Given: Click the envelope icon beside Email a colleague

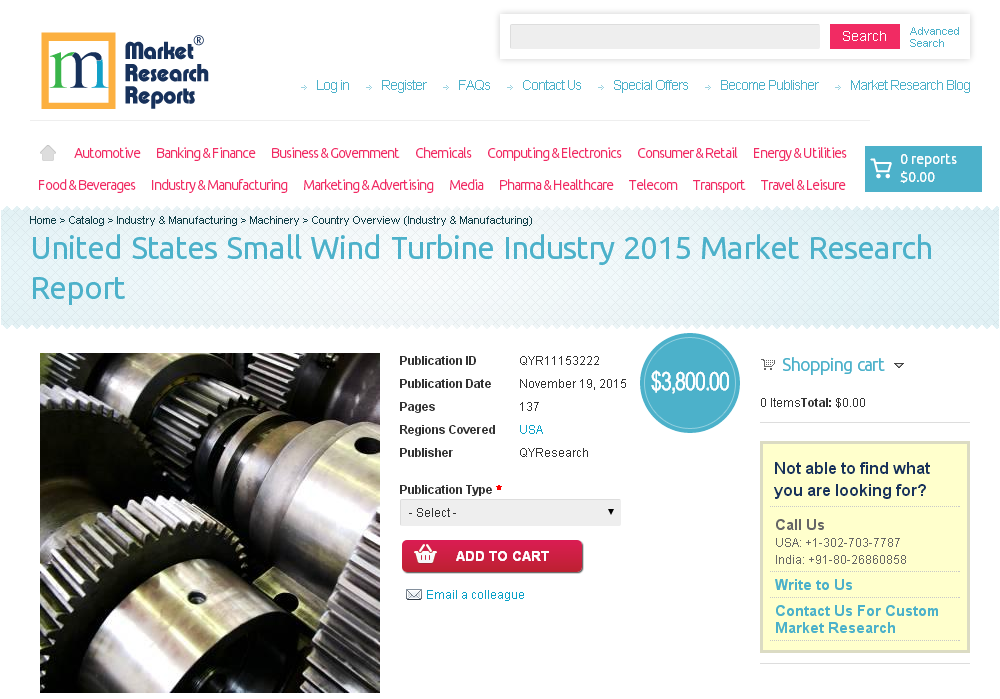Looking at the screenshot, I should pyautogui.click(x=414, y=594).
